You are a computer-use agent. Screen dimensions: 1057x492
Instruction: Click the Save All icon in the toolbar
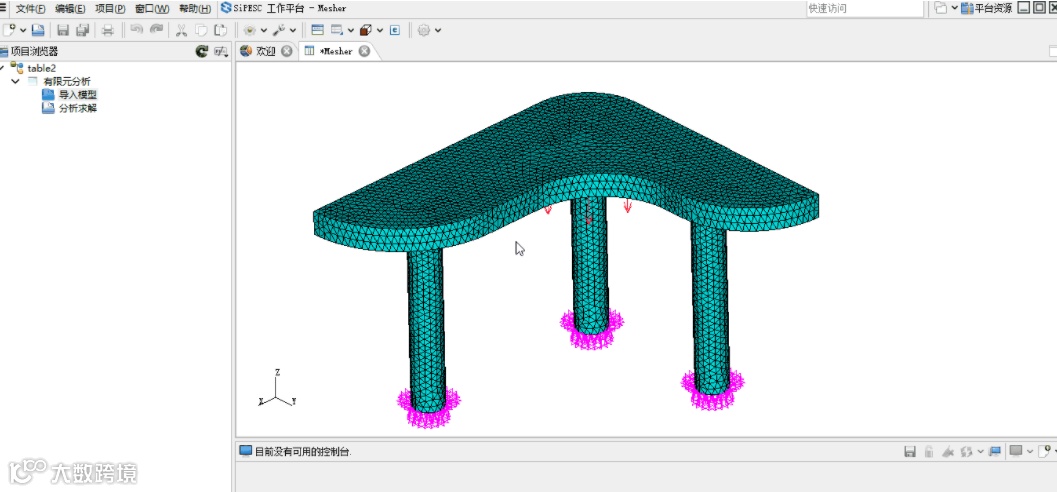click(x=83, y=30)
